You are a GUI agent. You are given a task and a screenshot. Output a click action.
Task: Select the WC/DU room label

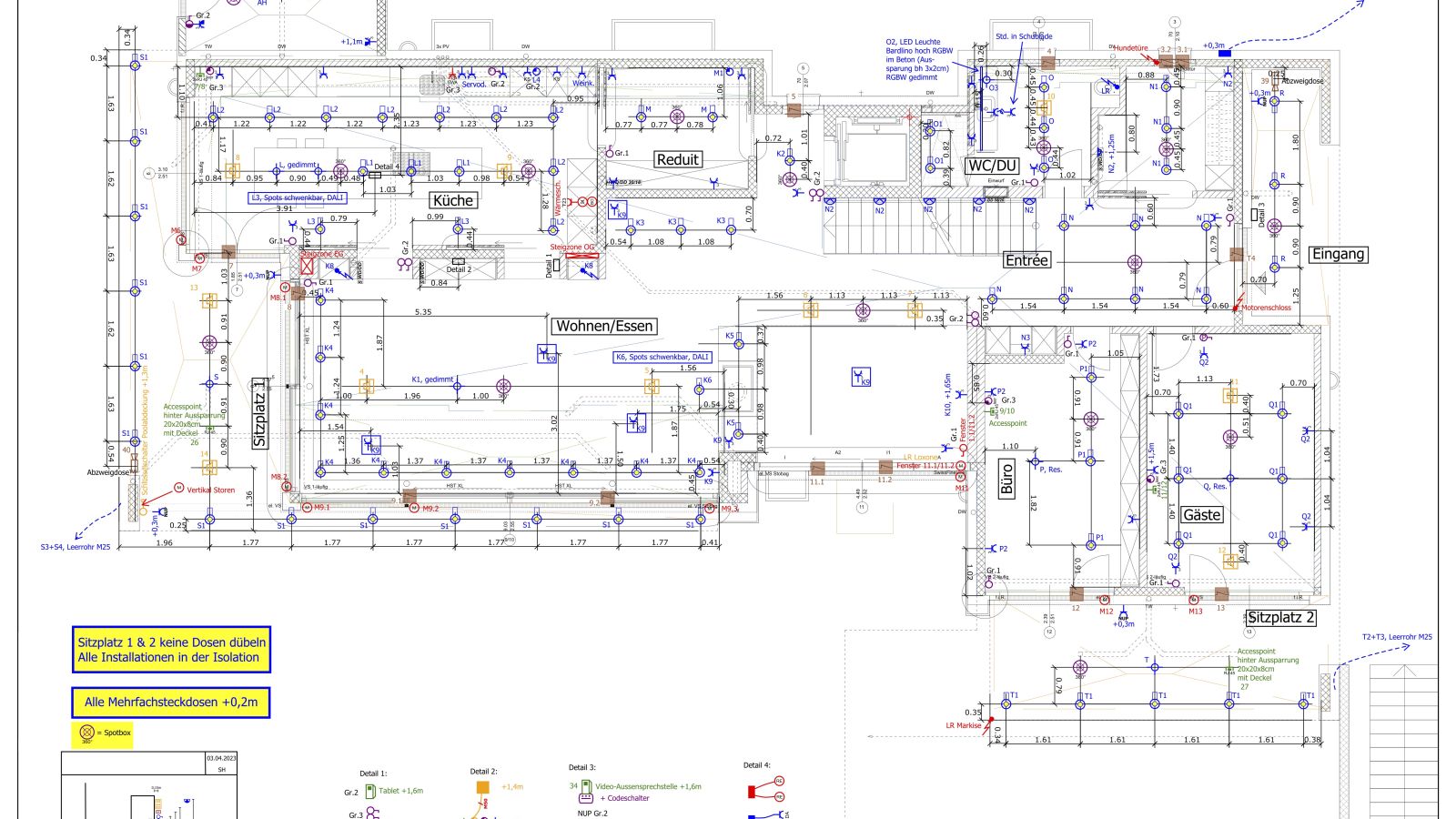pos(992,166)
